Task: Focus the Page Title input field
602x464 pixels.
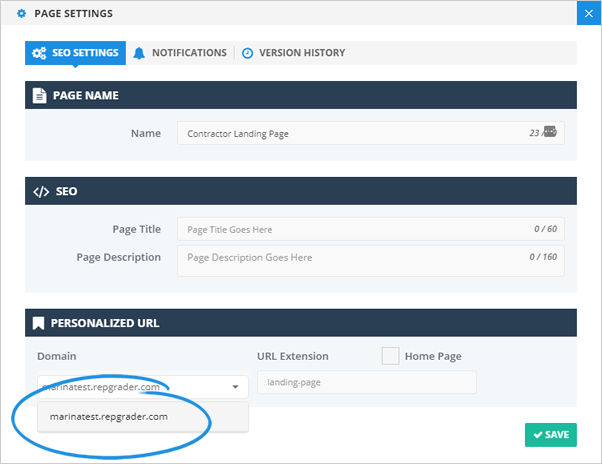Action: [350, 230]
